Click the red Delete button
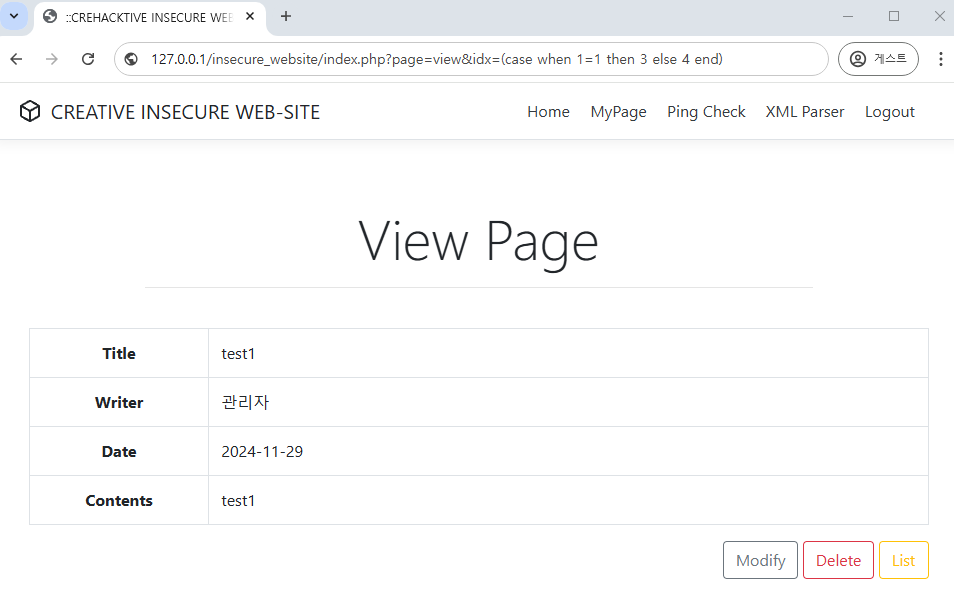 838,560
